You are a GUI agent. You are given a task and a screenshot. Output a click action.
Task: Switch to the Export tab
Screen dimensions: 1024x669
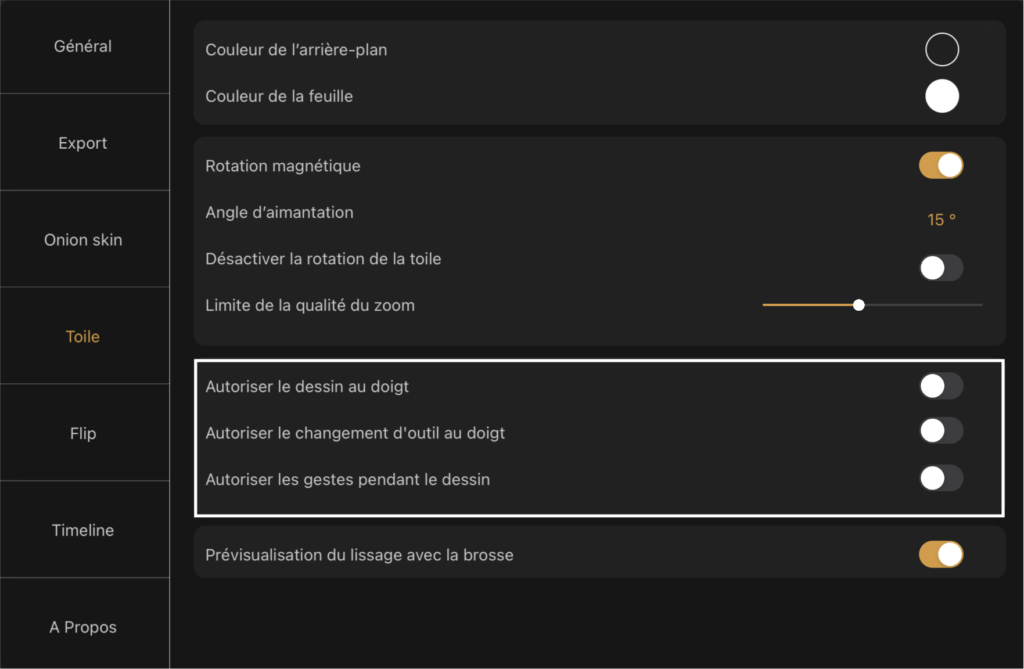coord(83,143)
